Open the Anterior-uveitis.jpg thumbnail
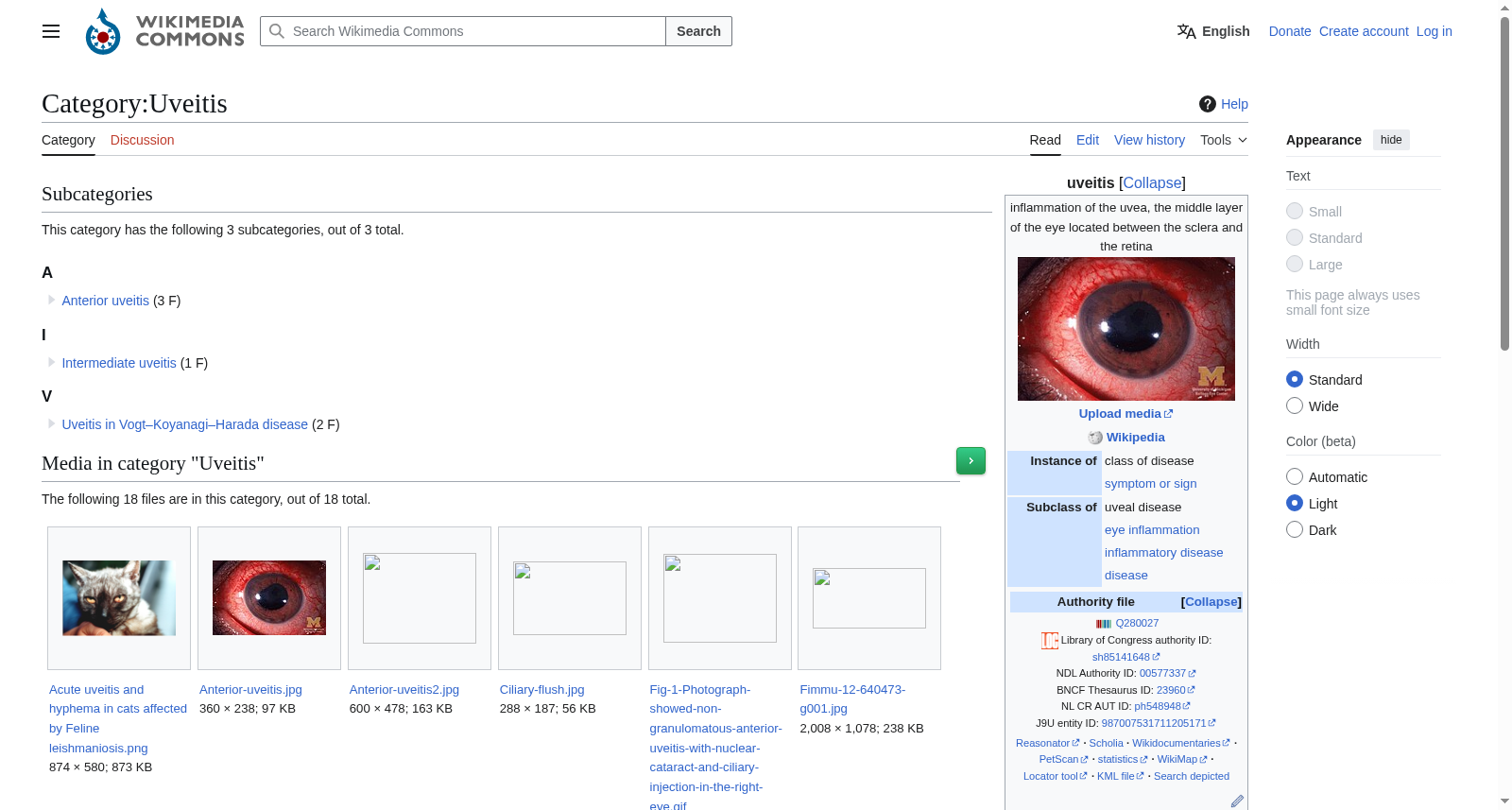The height and width of the screenshot is (810, 1512). point(269,598)
